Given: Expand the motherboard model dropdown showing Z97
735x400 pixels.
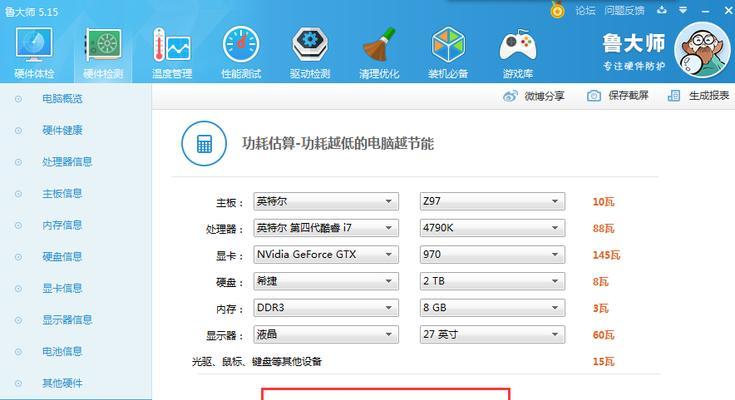Looking at the screenshot, I should click(x=492, y=201).
